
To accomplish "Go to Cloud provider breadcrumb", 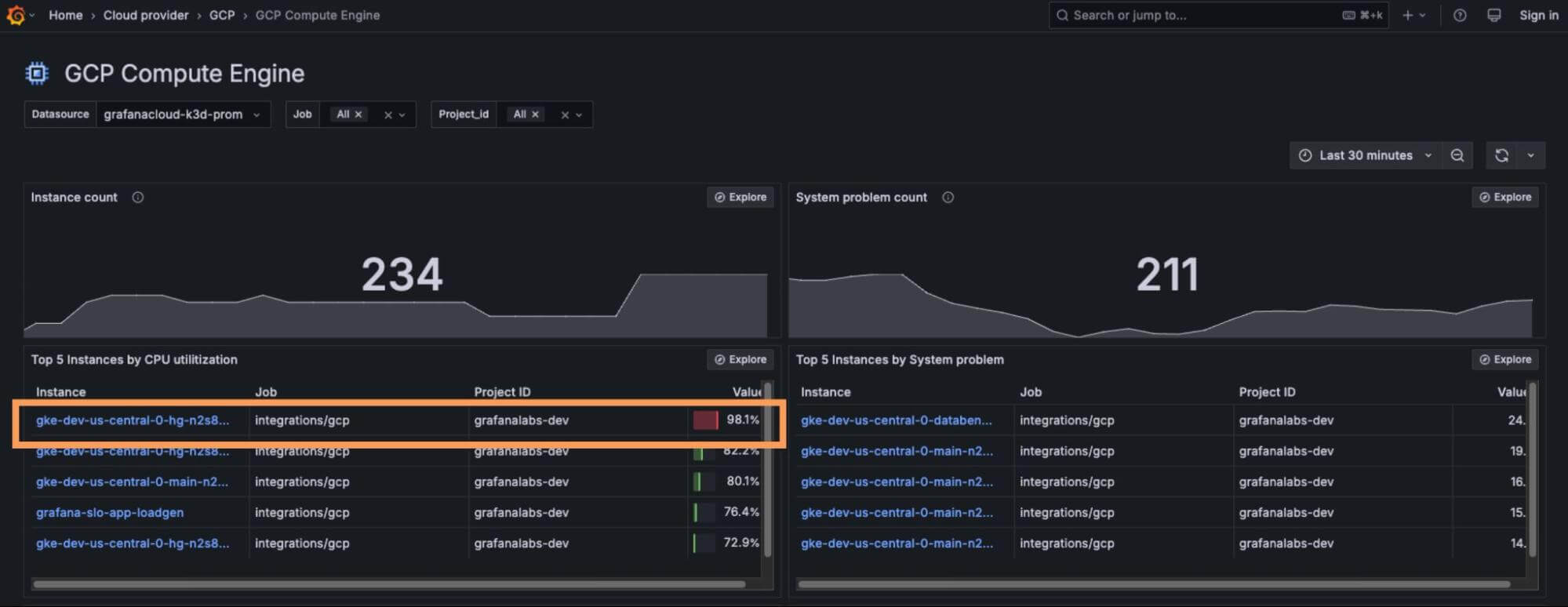I will tap(146, 15).
